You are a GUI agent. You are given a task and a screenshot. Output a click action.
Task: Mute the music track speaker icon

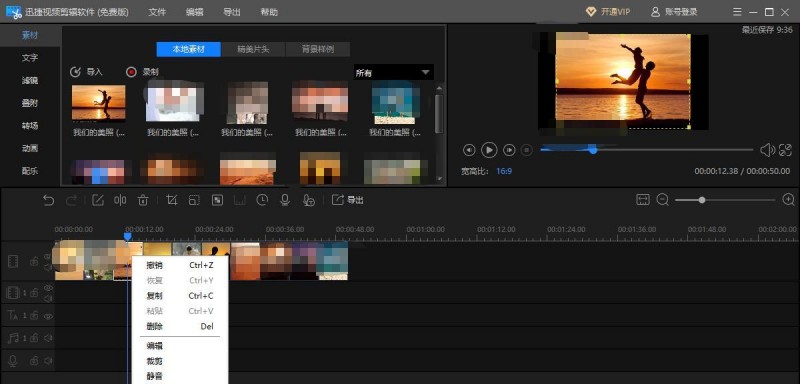click(x=48, y=338)
